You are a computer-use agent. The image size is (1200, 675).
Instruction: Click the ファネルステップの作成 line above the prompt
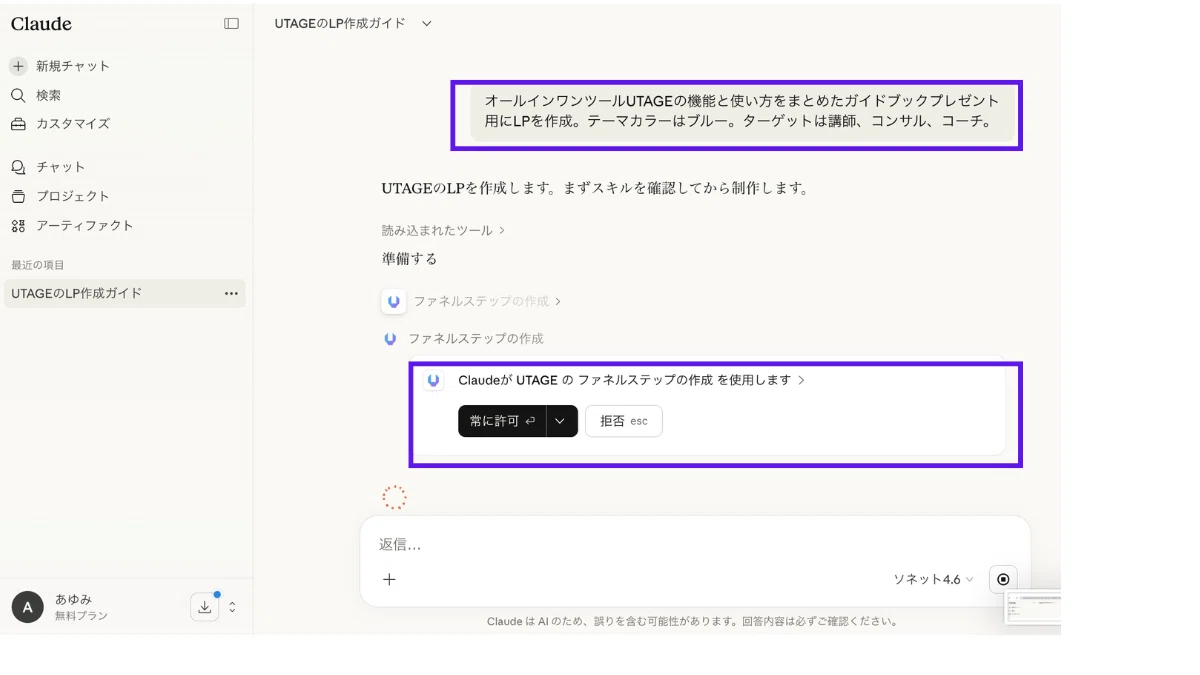click(476, 339)
